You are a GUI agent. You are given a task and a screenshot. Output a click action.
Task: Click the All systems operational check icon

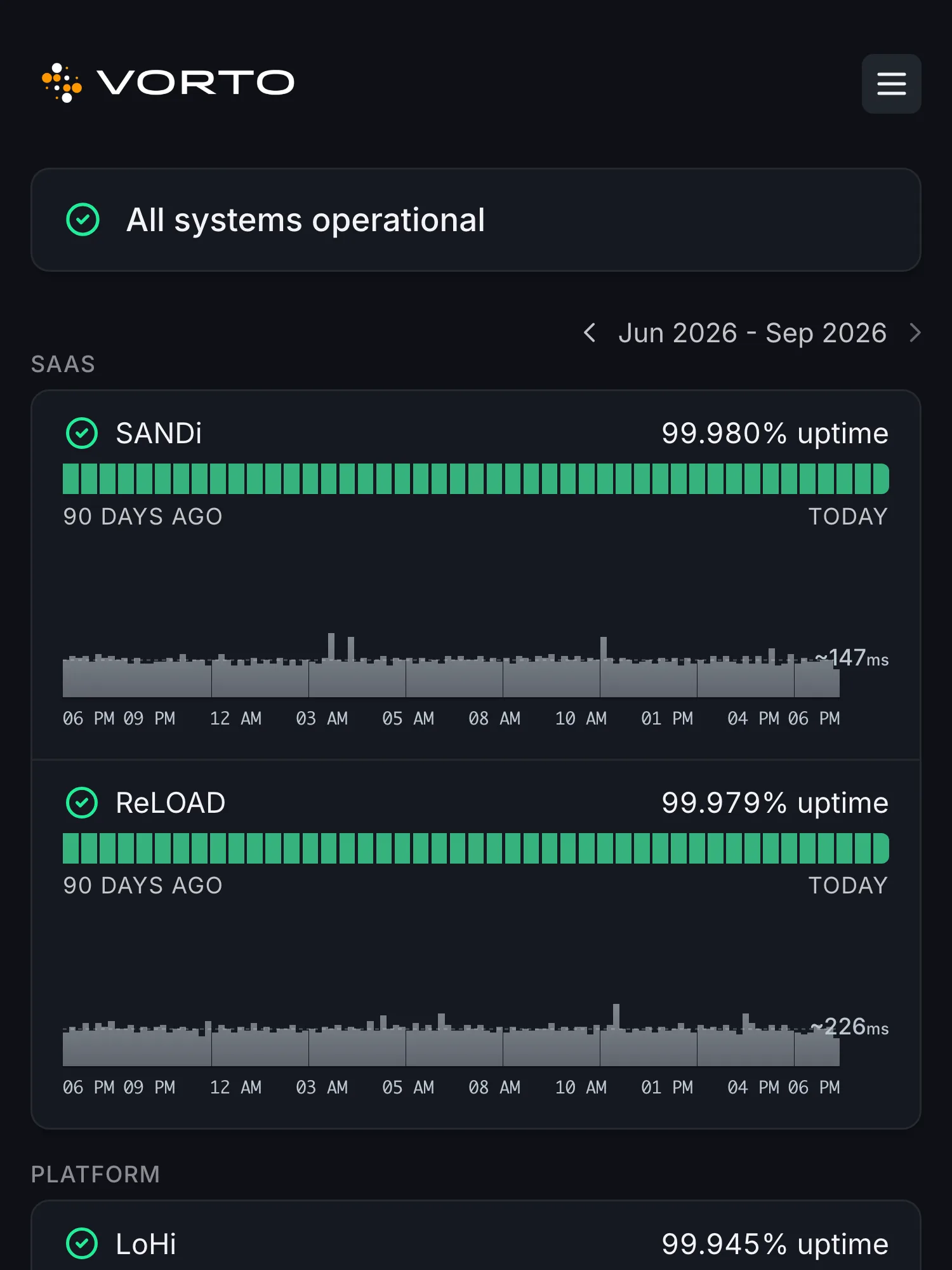pos(83,220)
